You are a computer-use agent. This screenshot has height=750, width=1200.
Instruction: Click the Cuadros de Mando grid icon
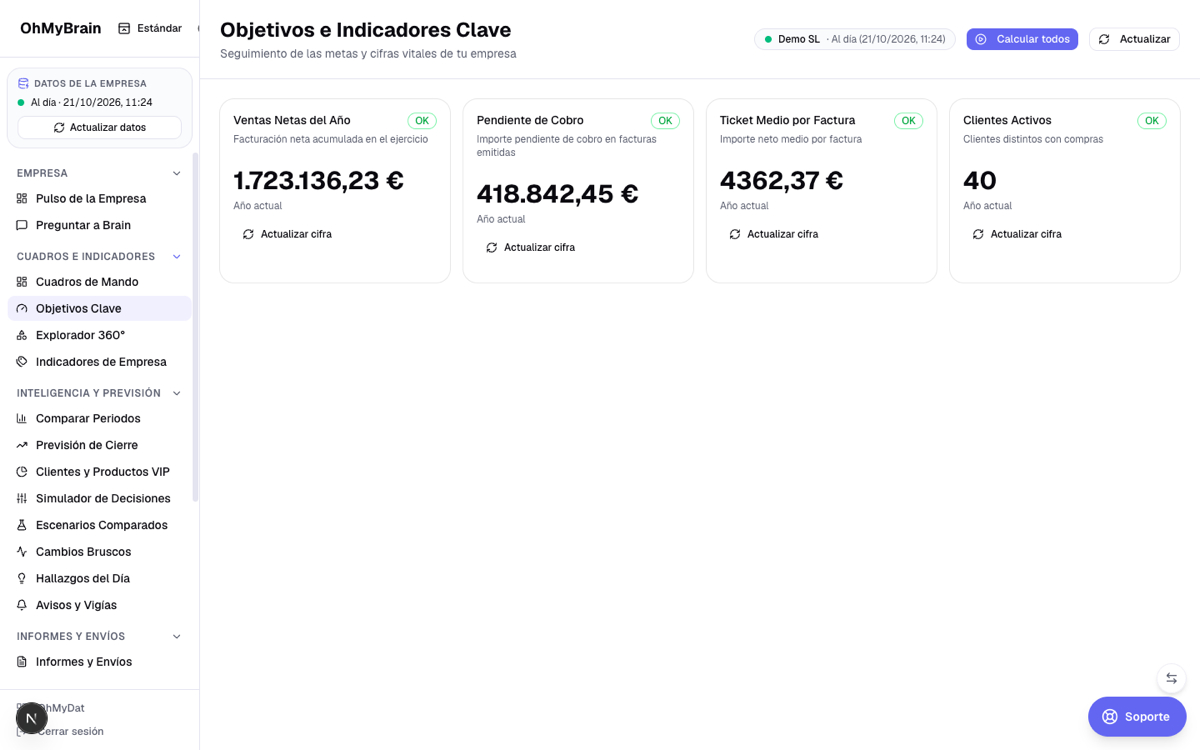[22, 282]
